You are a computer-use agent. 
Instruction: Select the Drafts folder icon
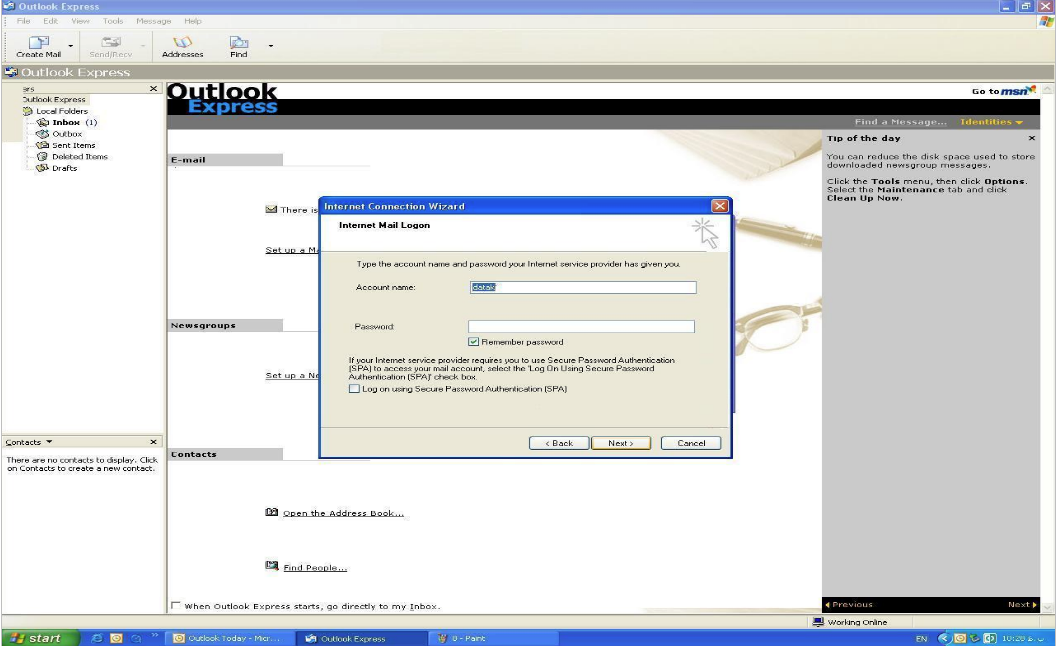tap(43, 168)
